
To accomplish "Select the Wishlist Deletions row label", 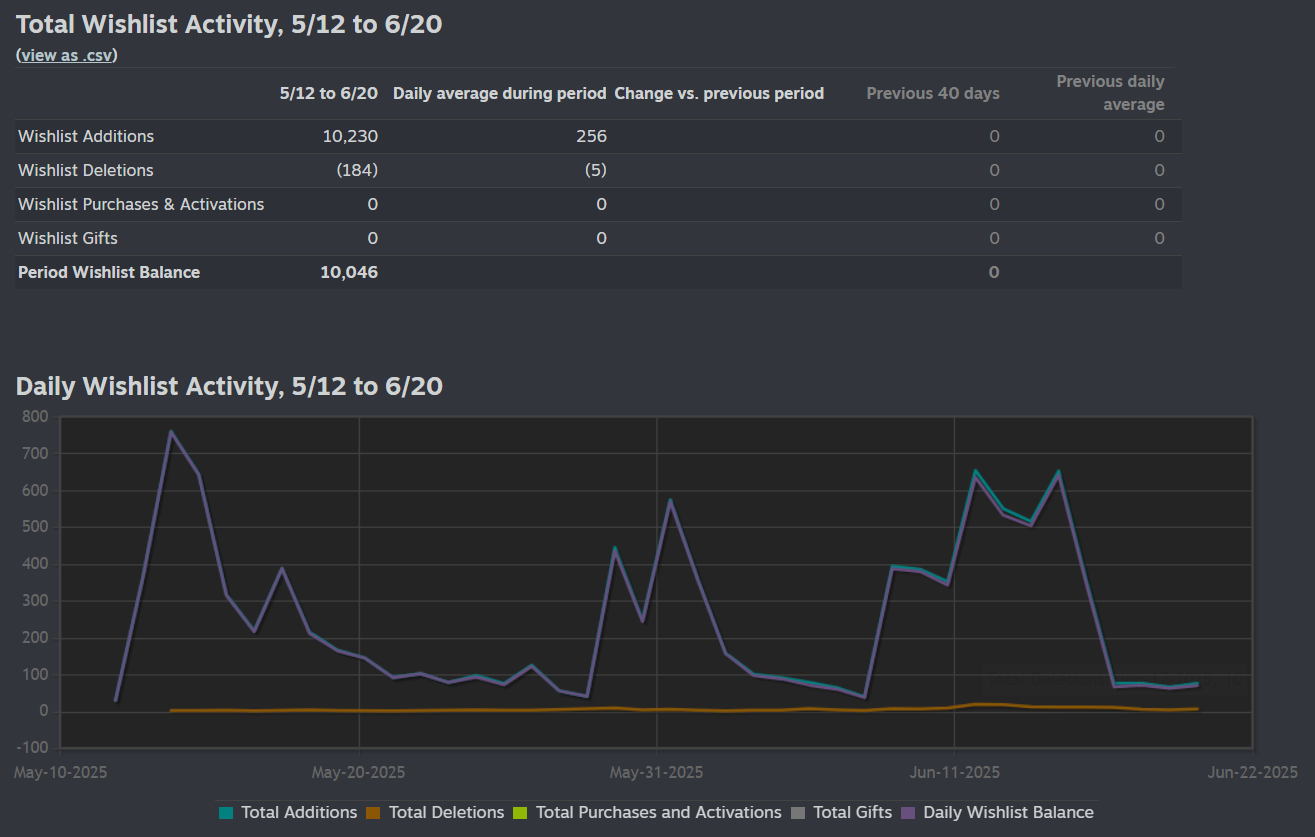I will 86,171.
